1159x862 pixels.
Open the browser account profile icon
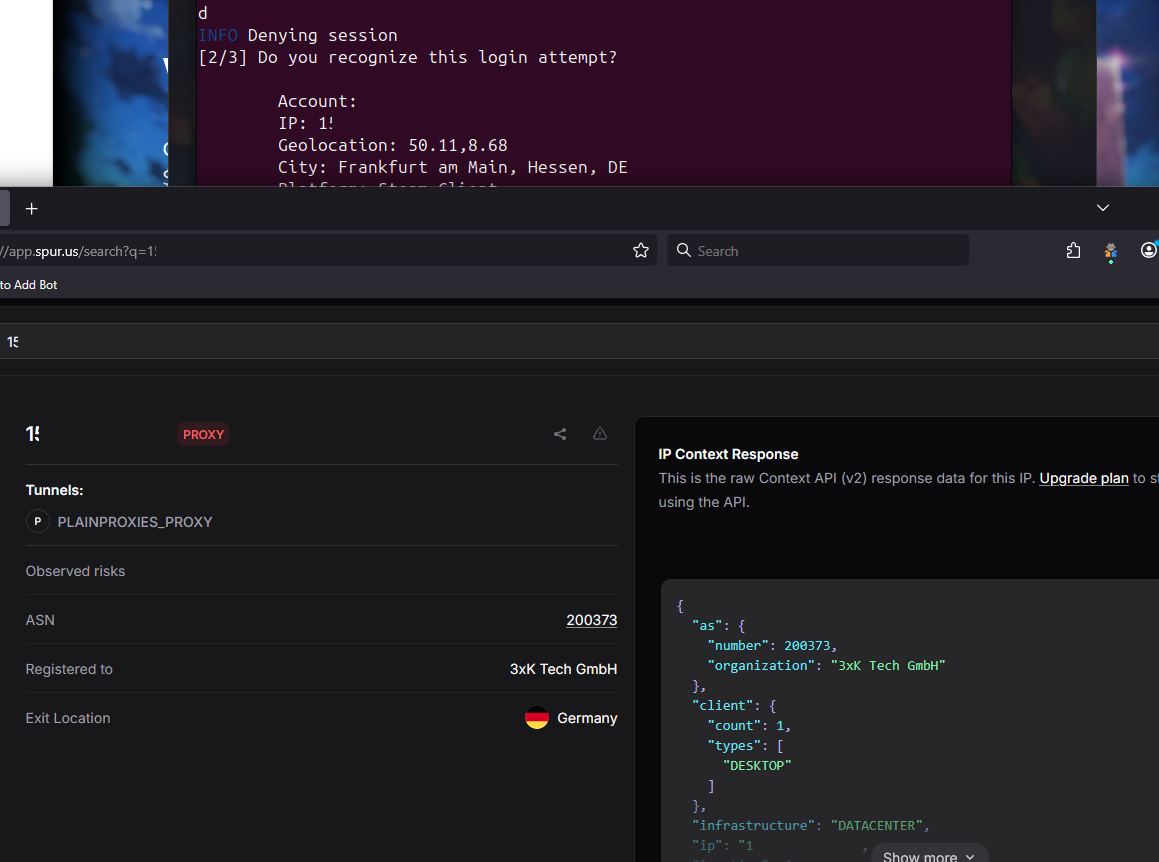1148,251
